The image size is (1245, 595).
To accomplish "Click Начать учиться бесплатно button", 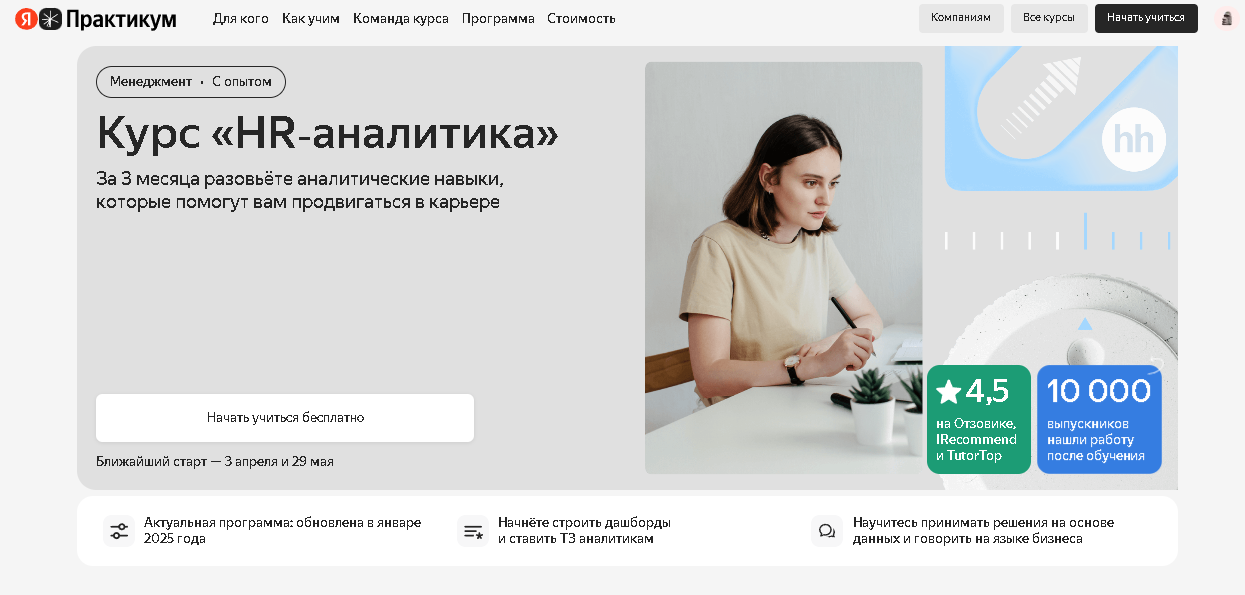I will pos(285,417).
